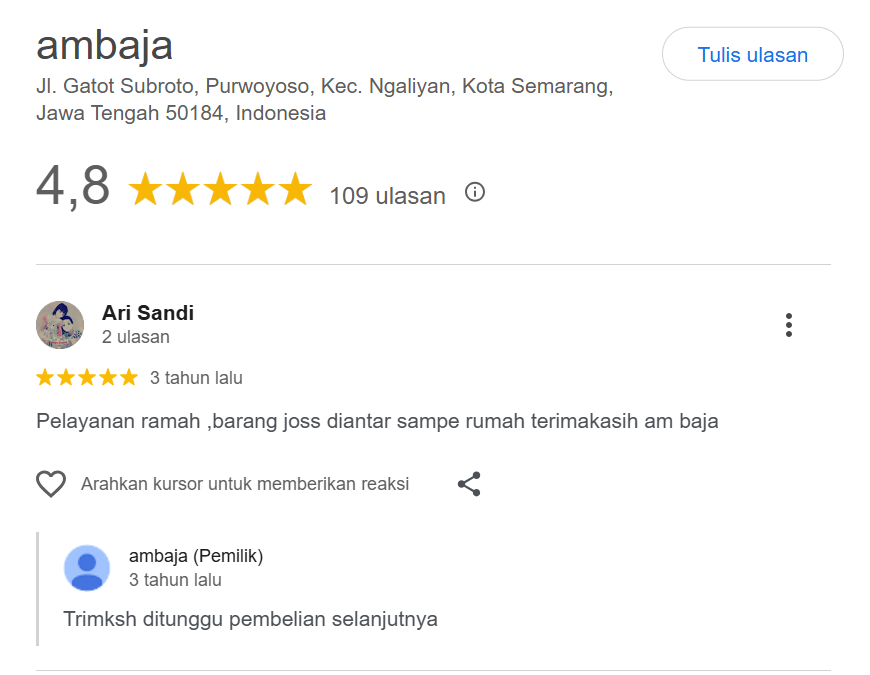Click the five-star rating on Ari Sandi's review
Screen dimensions: 870x675
87,378
